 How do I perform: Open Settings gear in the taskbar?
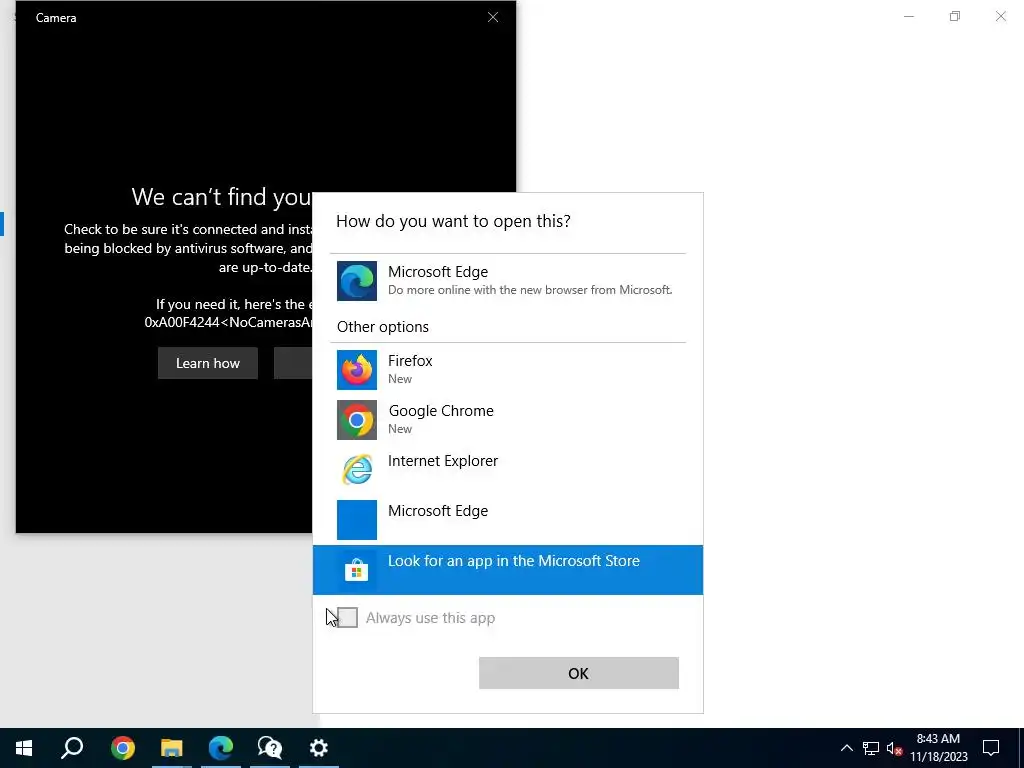(x=319, y=748)
